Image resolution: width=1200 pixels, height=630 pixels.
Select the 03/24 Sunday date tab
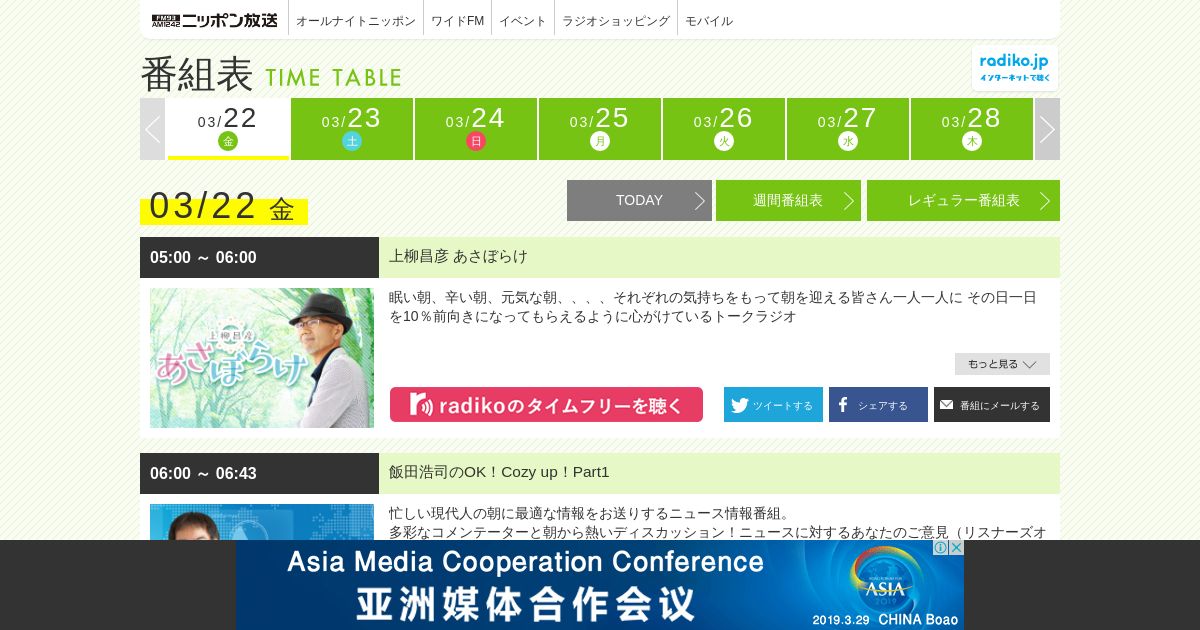(476, 129)
